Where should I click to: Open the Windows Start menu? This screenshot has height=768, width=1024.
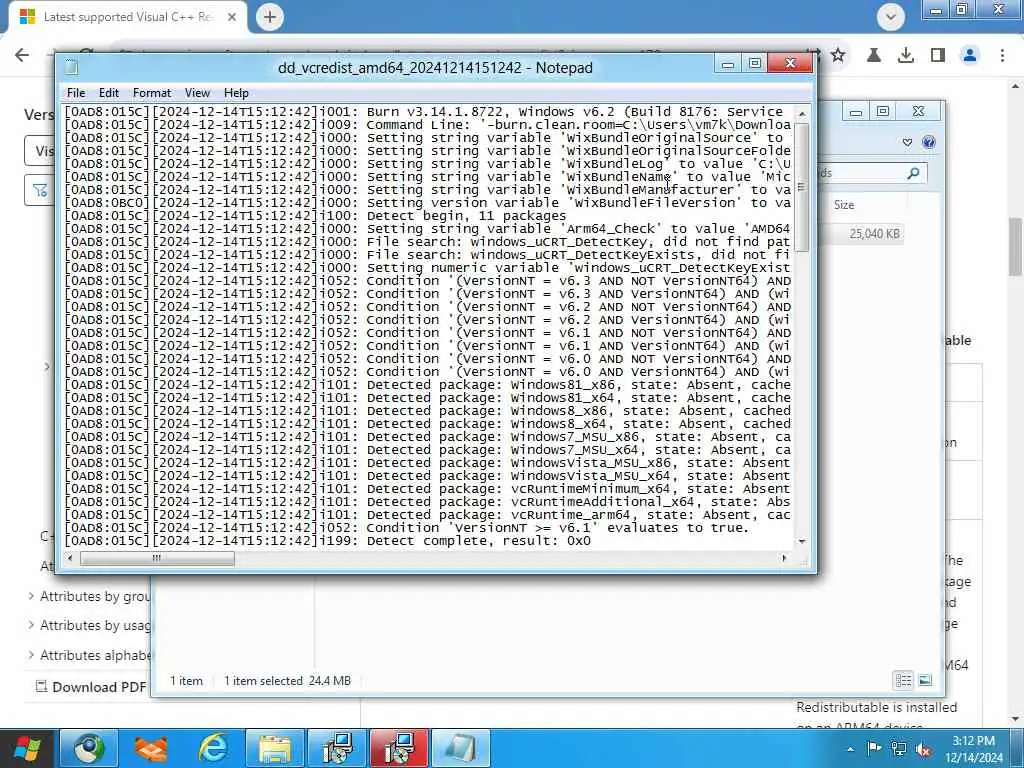(27, 748)
